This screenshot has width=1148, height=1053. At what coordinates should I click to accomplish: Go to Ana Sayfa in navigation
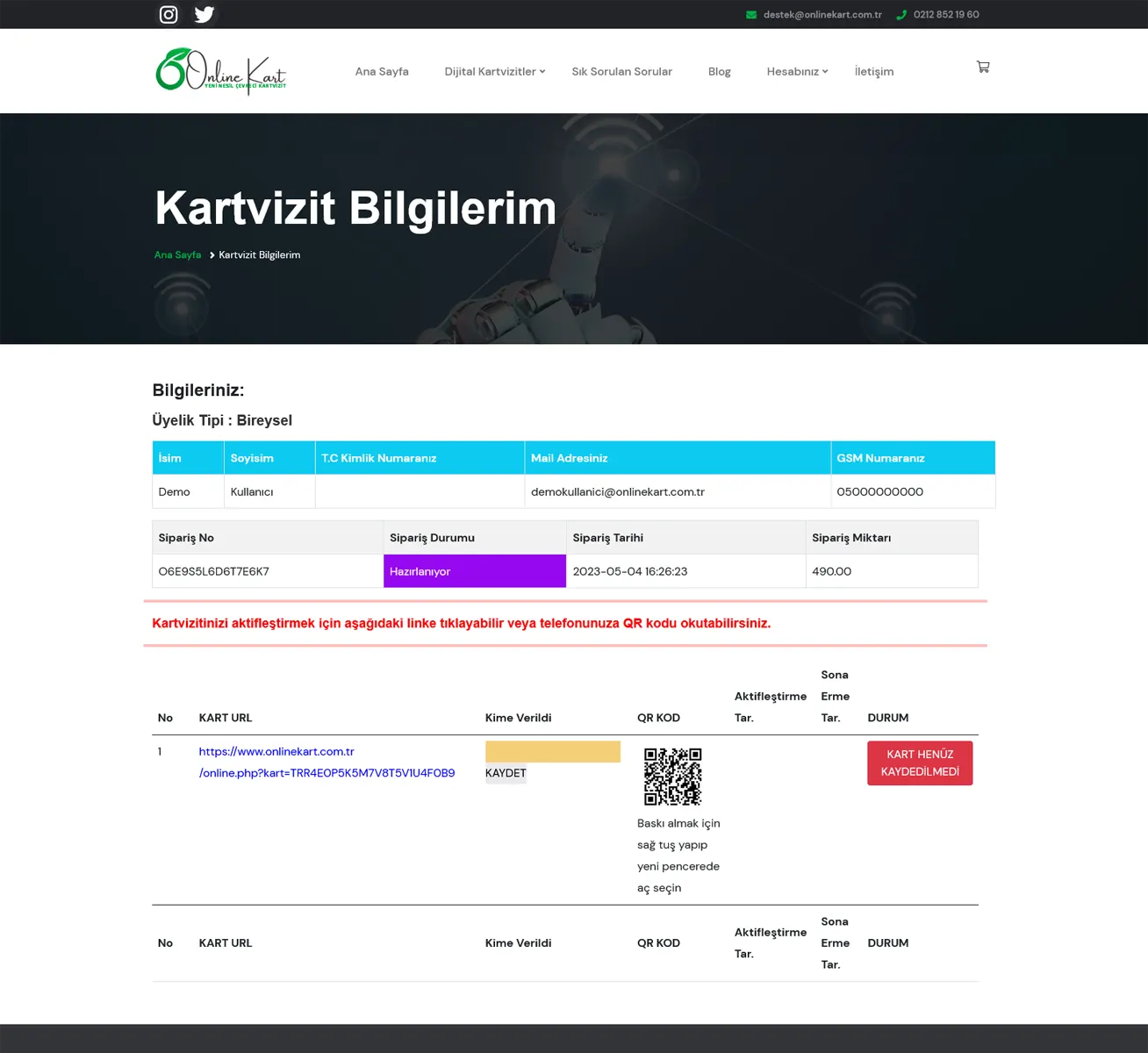click(x=382, y=72)
